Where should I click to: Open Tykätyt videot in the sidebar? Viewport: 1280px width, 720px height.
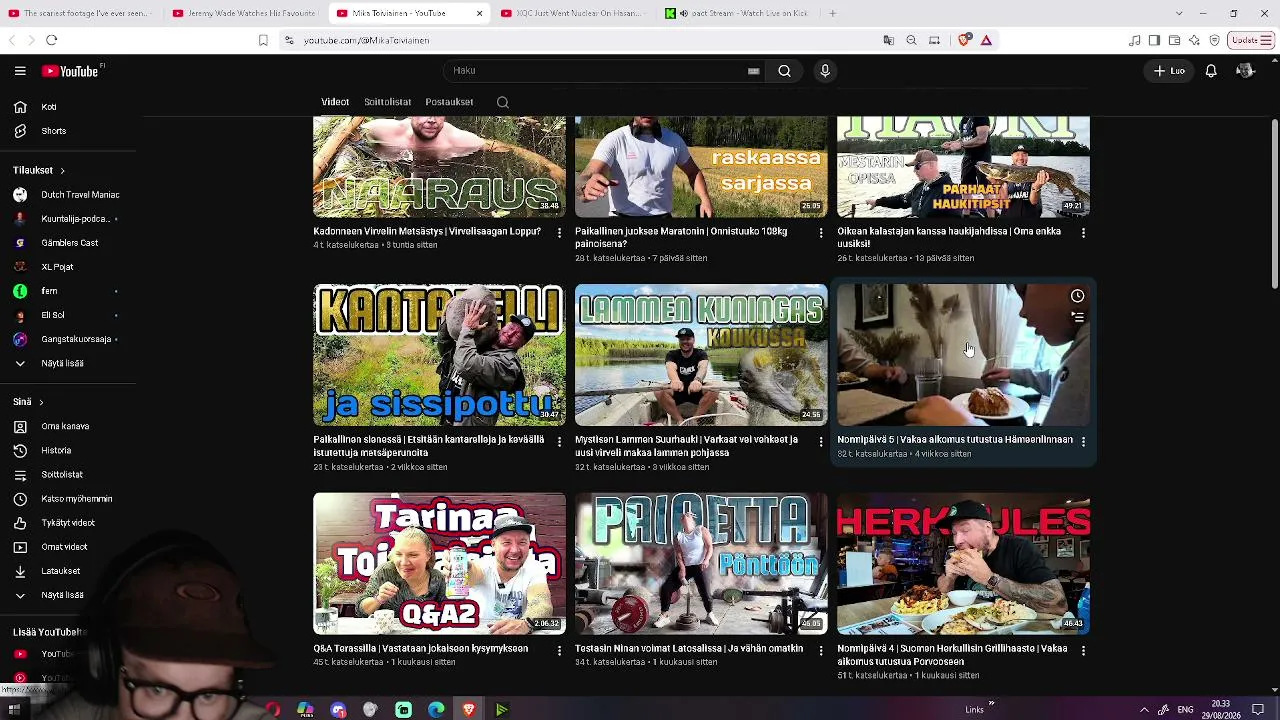(68, 523)
